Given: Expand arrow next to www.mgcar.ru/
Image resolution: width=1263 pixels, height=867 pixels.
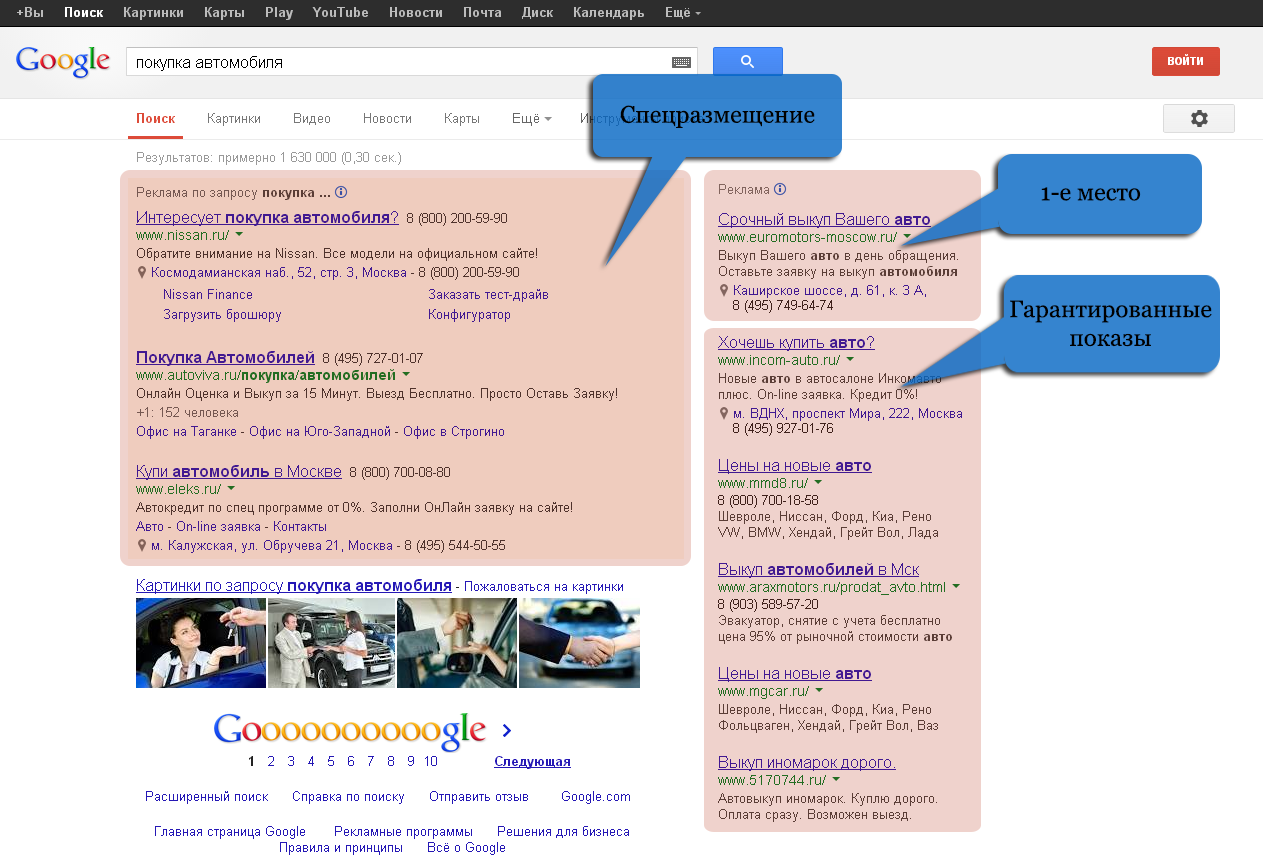Looking at the screenshot, I should [819, 690].
